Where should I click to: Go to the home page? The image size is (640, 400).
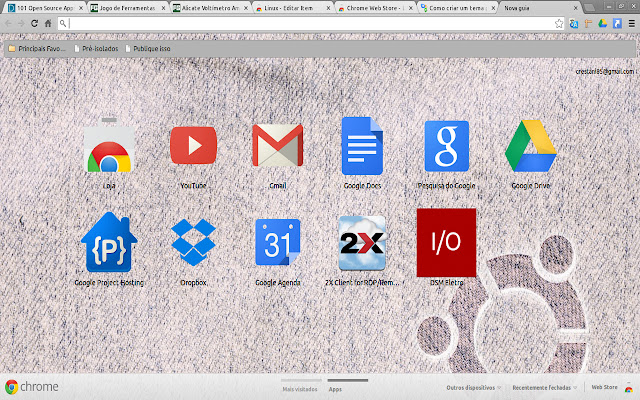tap(48, 24)
